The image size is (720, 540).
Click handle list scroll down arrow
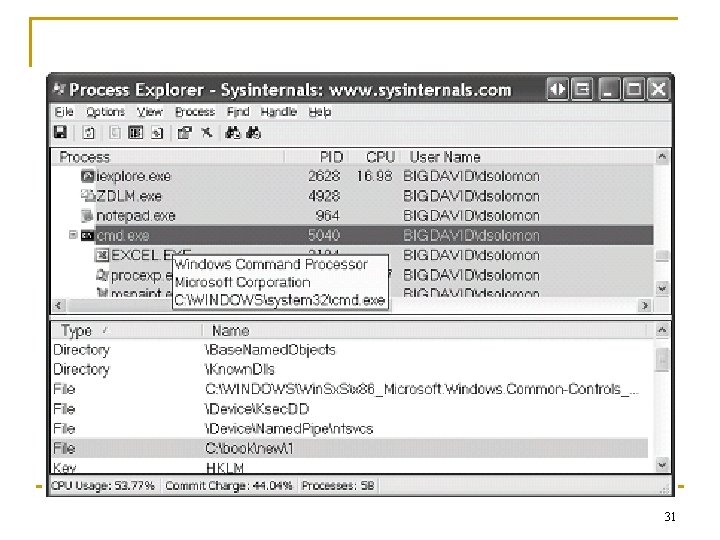662,464
